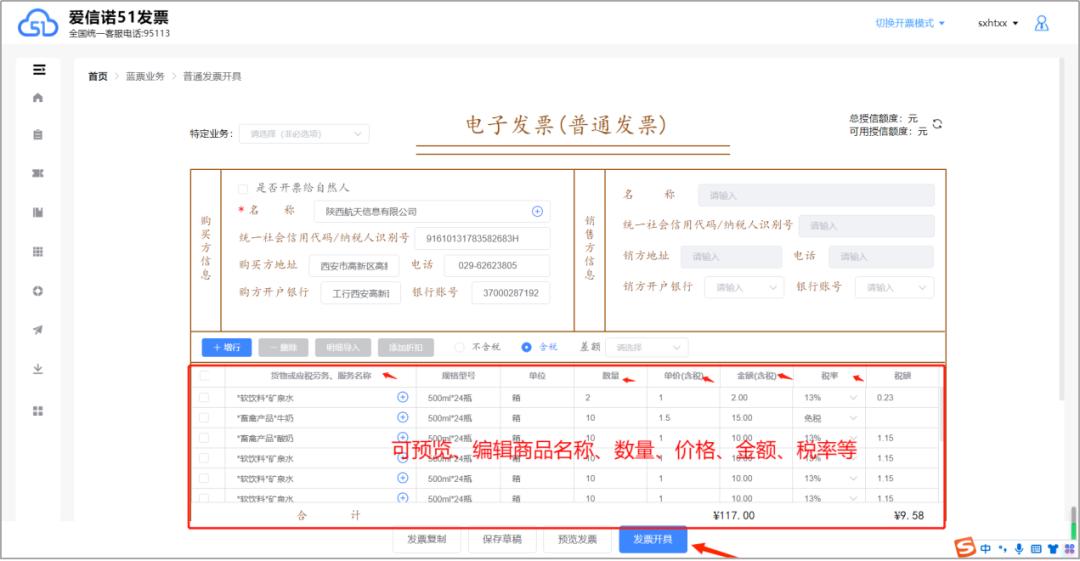Go to the 首页 breadcrumb
The height and width of the screenshot is (561, 1080).
click(98, 76)
